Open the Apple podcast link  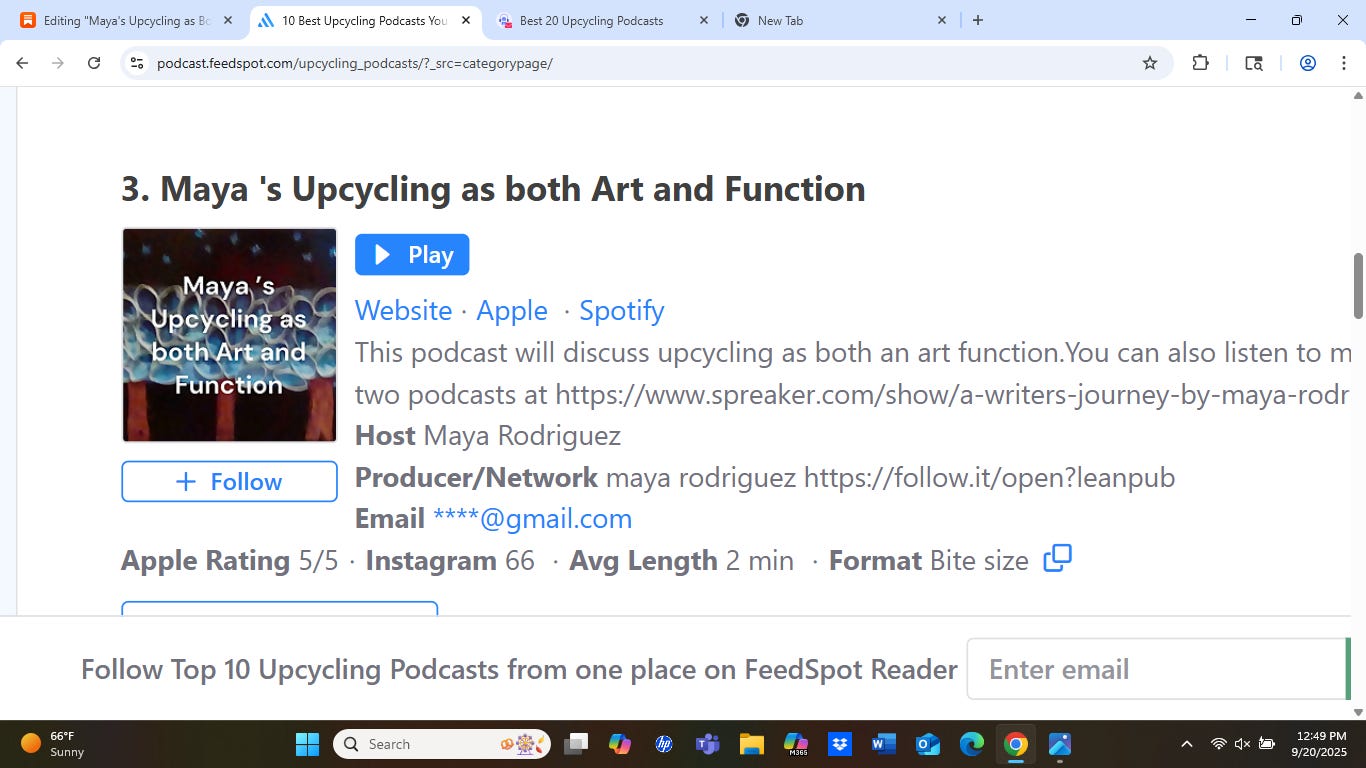(512, 310)
